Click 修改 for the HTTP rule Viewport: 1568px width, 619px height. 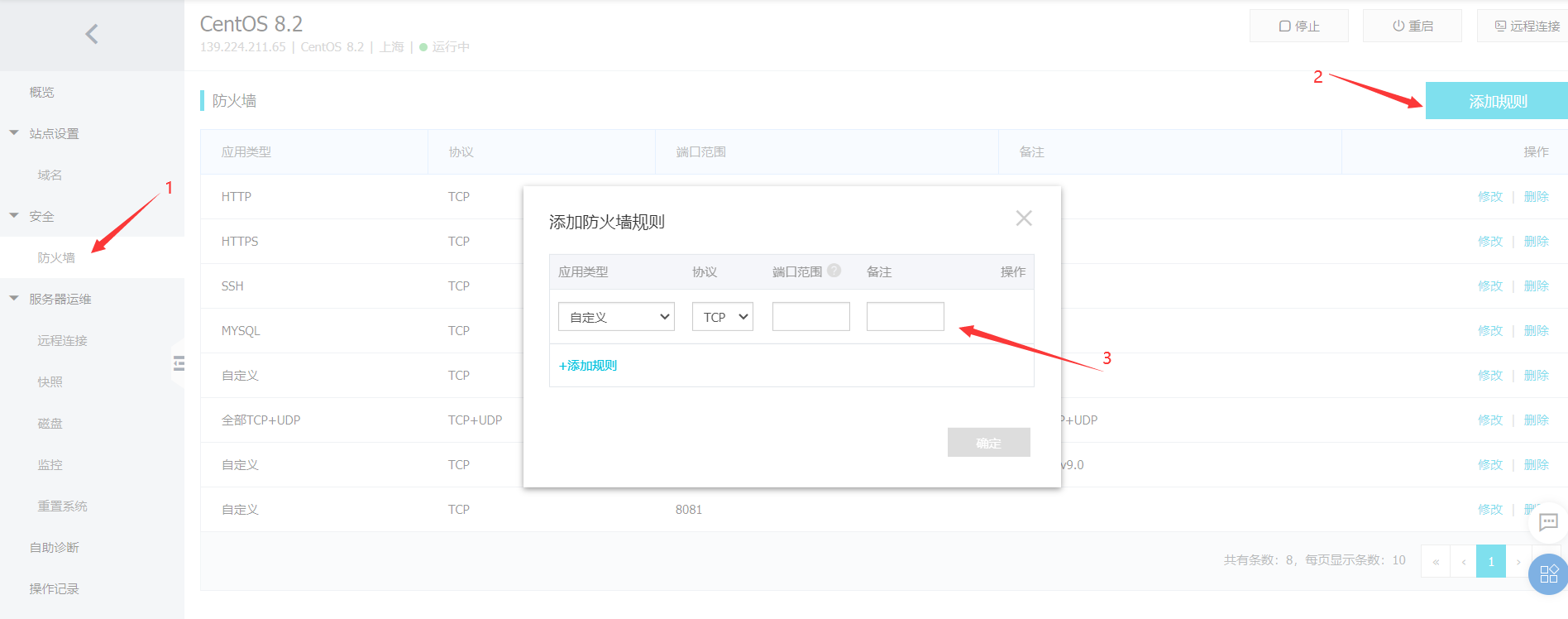(x=1489, y=197)
